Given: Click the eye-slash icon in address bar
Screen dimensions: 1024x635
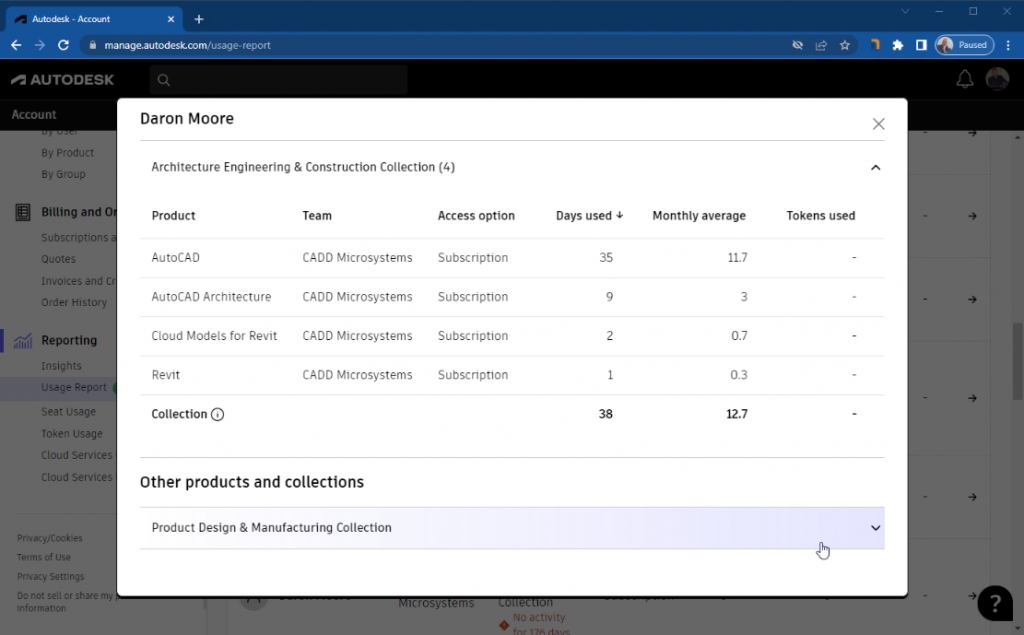Looking at the screenshot, I should 797,45.
